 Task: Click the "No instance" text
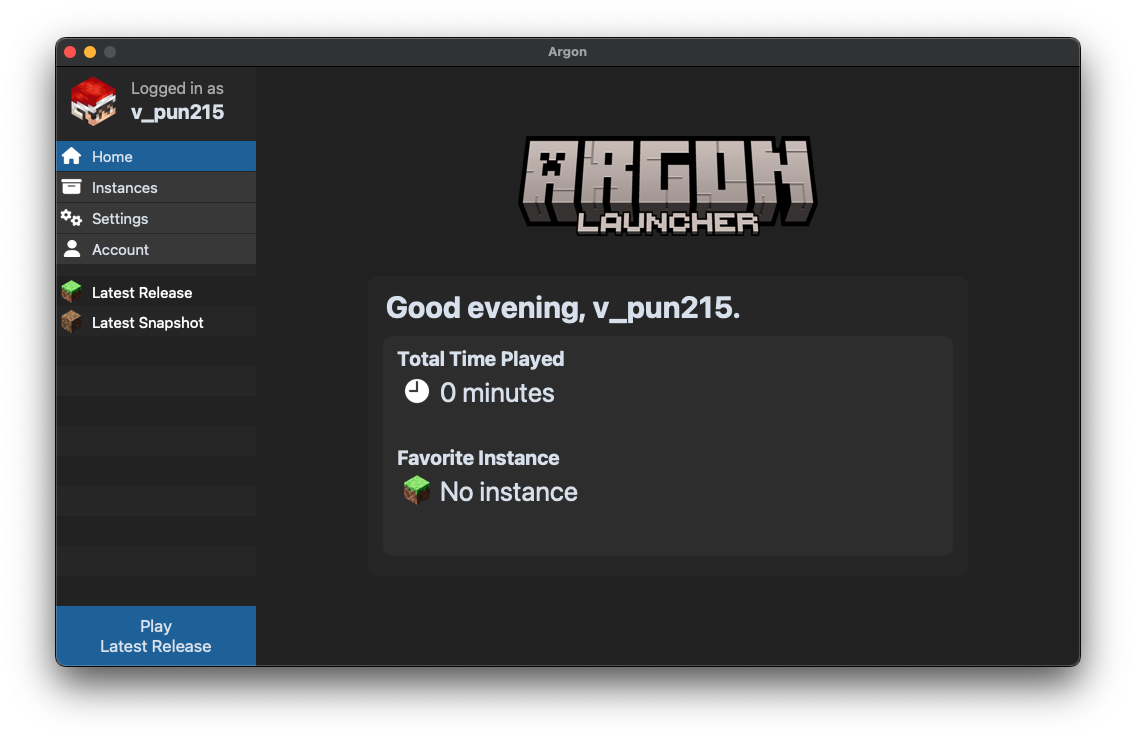tap(508, 492)
